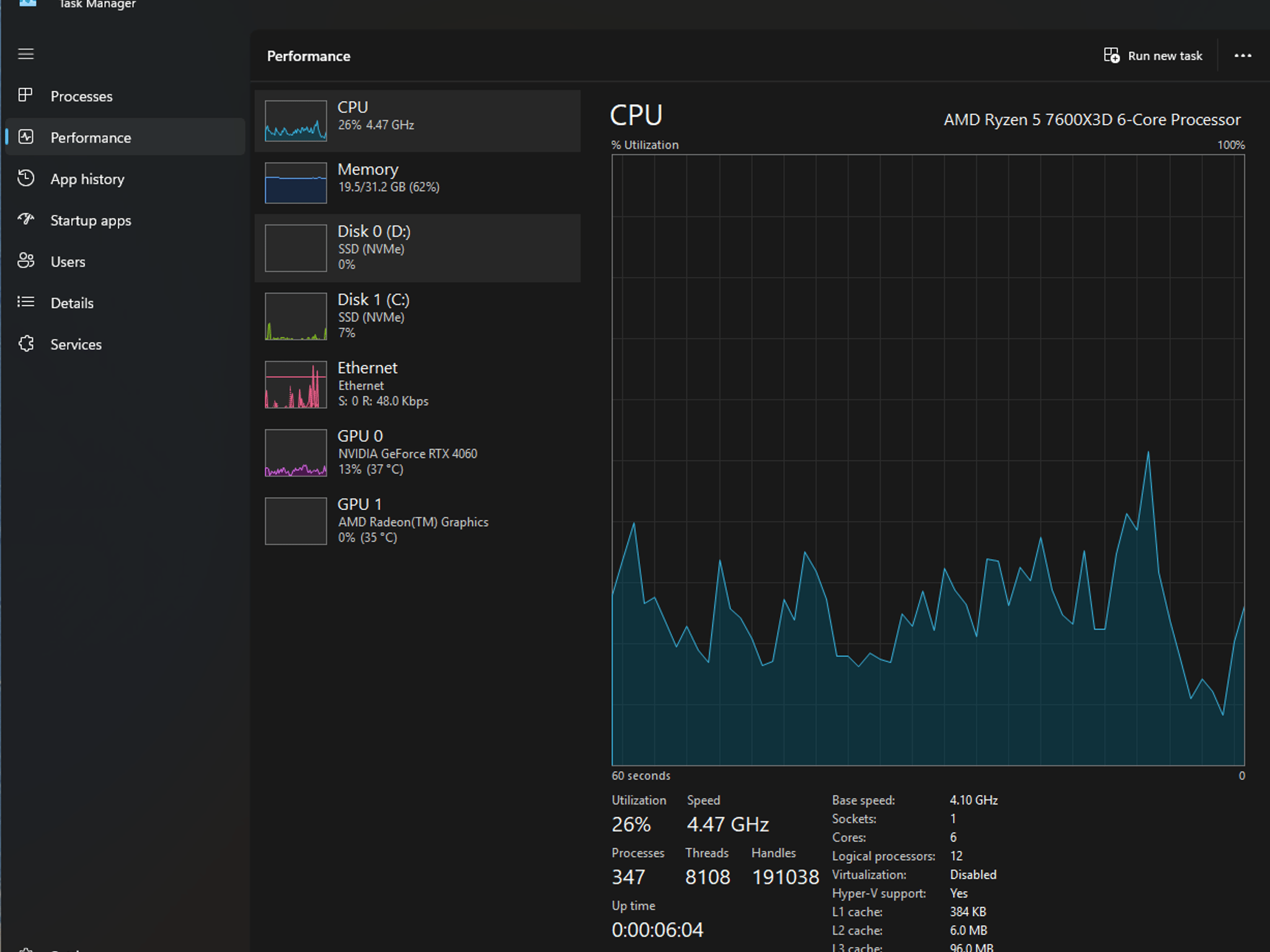Select the Memory mini graph thumbnail
Image resolution: width=1270 pixels, height=952 pixels.
pyautogui.click(x=296, y=183)
